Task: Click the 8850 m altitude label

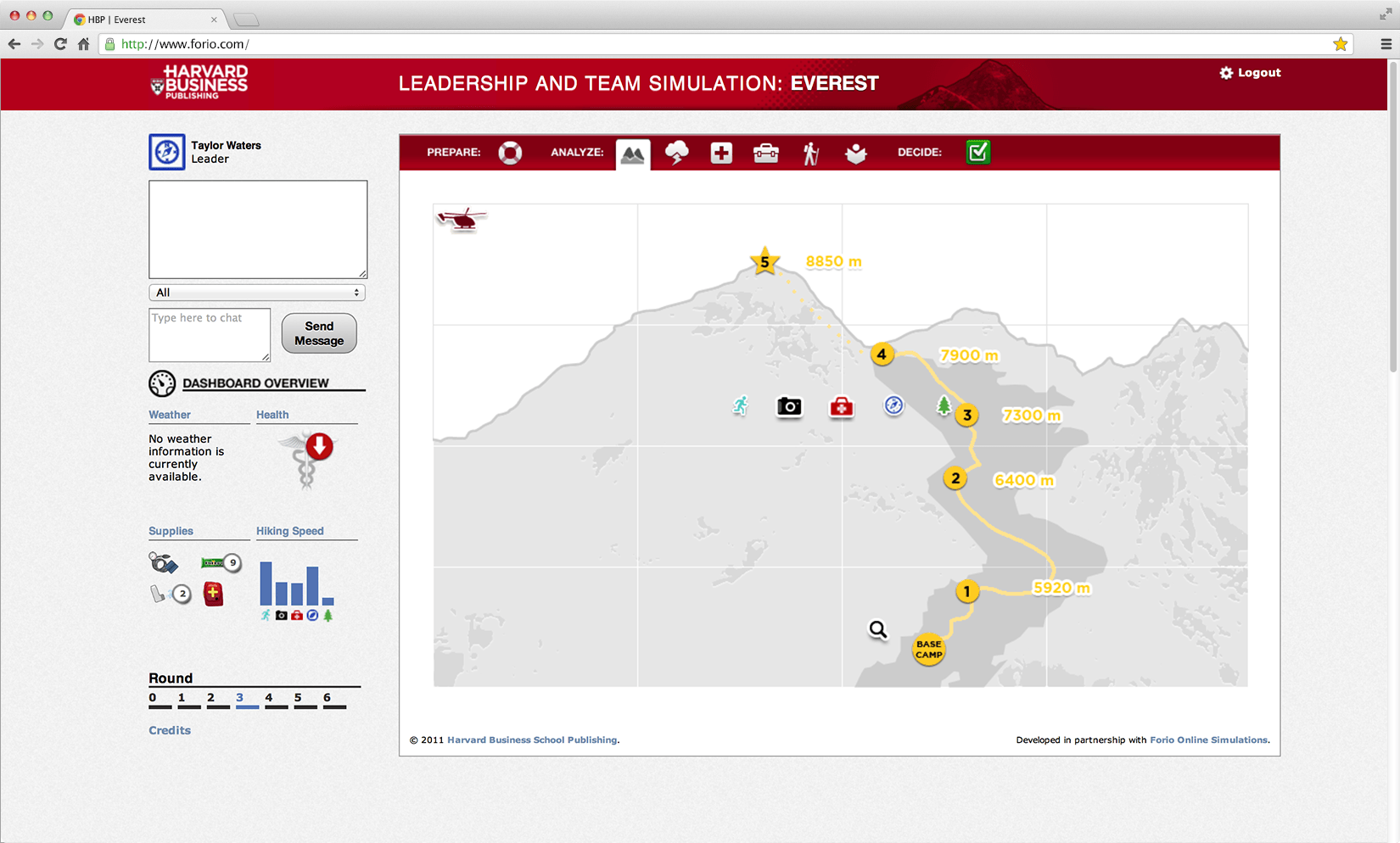Action: (833, 261)
